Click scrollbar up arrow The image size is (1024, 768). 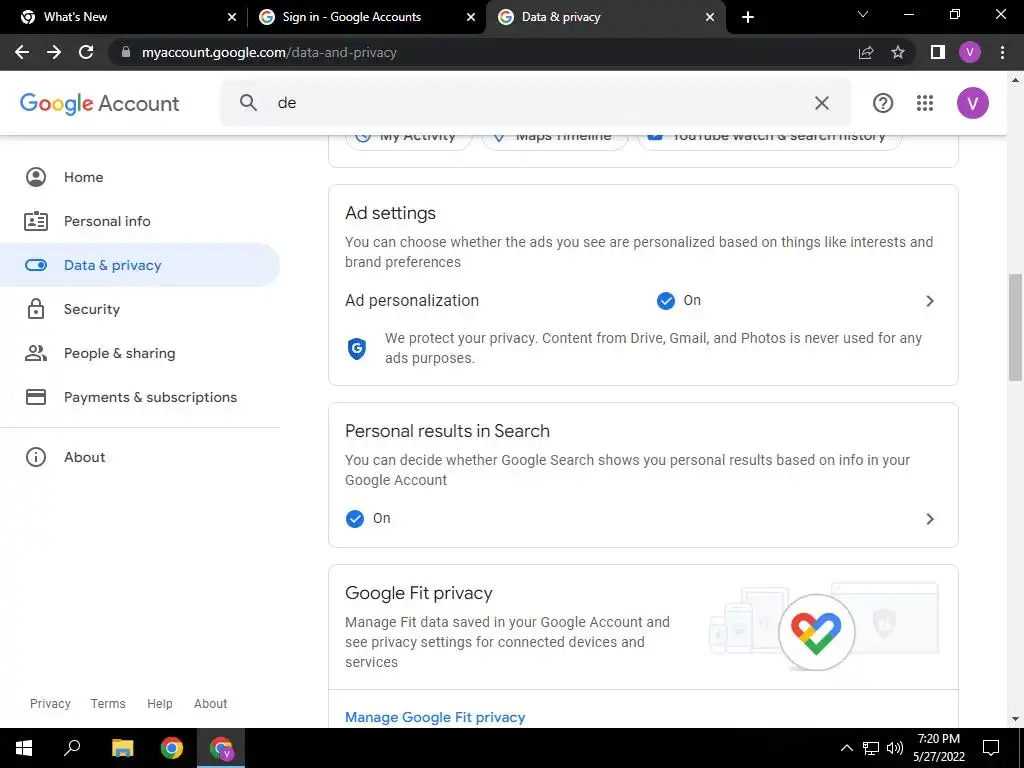[x=1015, y=81]
